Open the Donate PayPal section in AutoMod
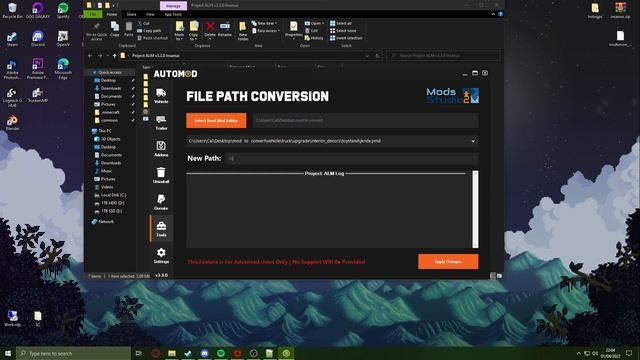Viewport: 640px width, 360px height. (x=161, y=202)
